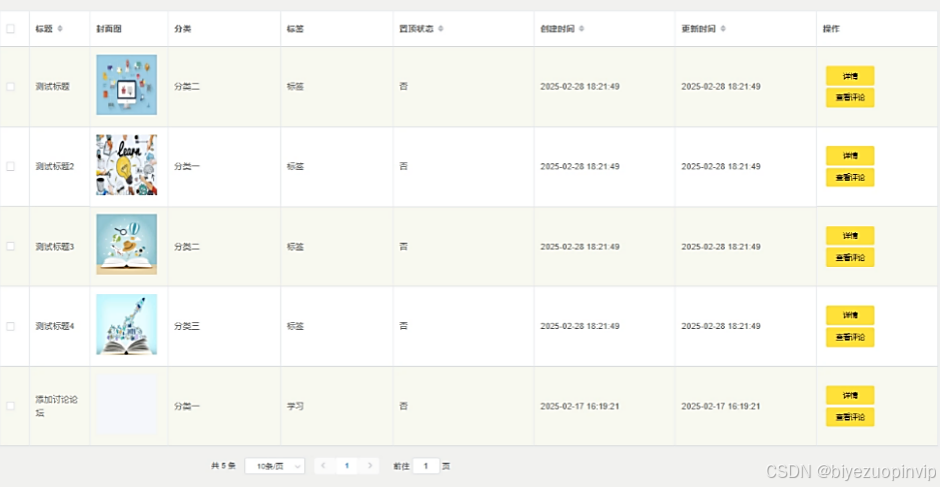Select the checkbox for row 测试标题2
The height and width of the screenshot is (487, 940).
tap(10, 166)
